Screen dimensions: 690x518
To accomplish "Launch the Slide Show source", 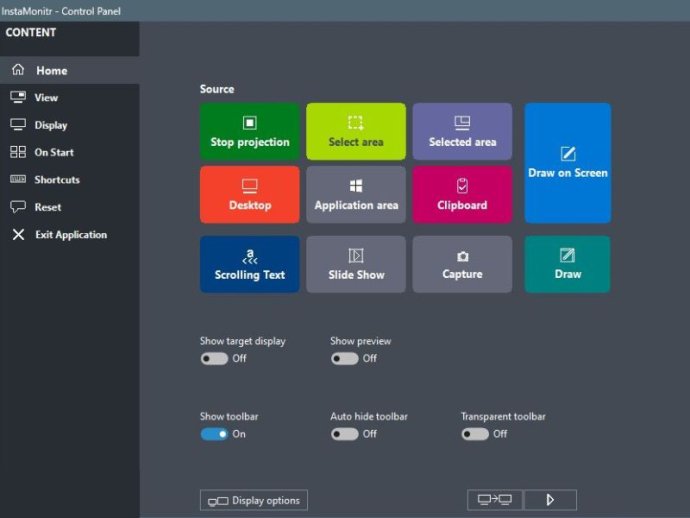I will coord(356,264).
